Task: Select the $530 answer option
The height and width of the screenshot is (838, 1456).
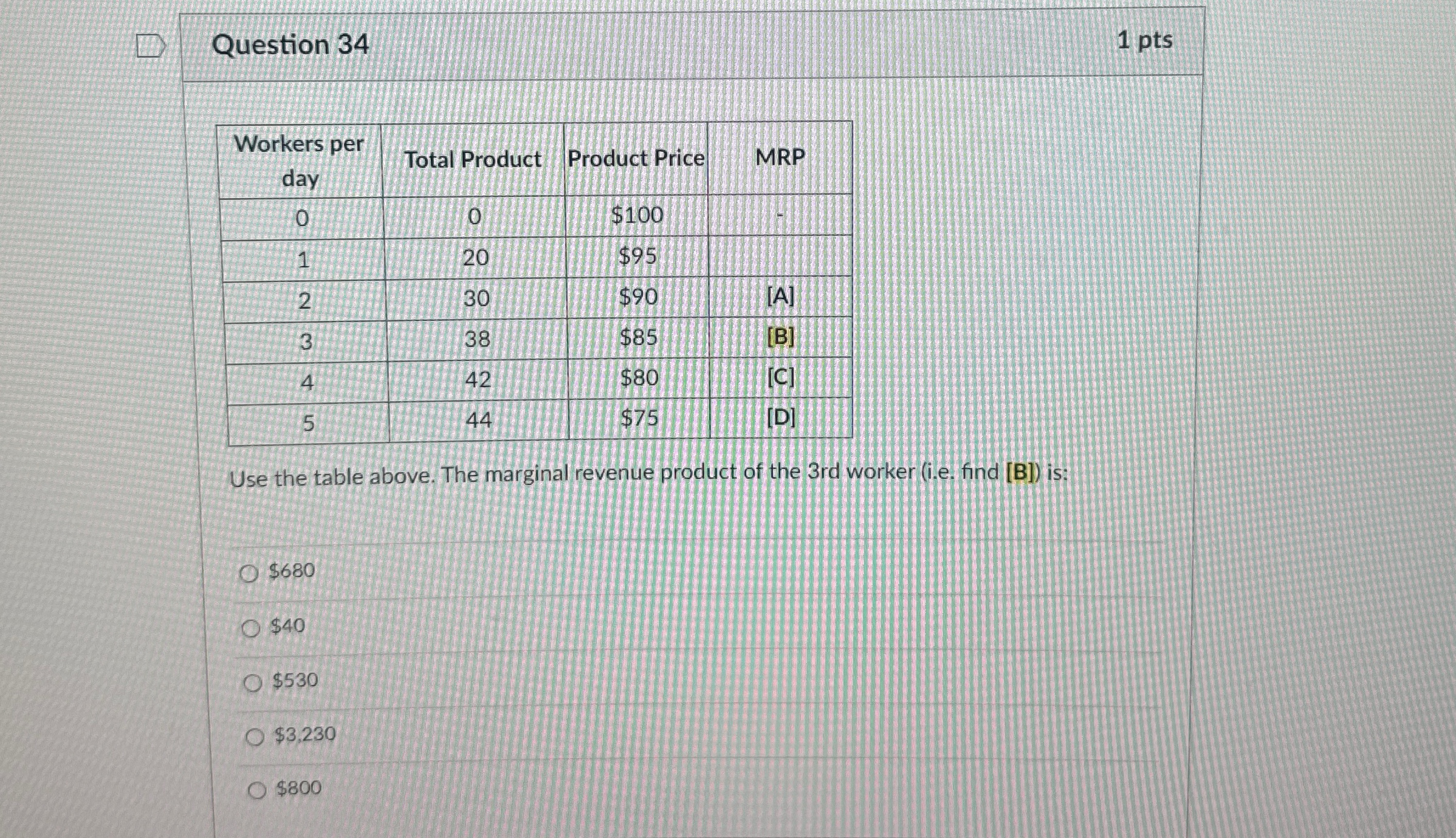Action: [253, 682]
